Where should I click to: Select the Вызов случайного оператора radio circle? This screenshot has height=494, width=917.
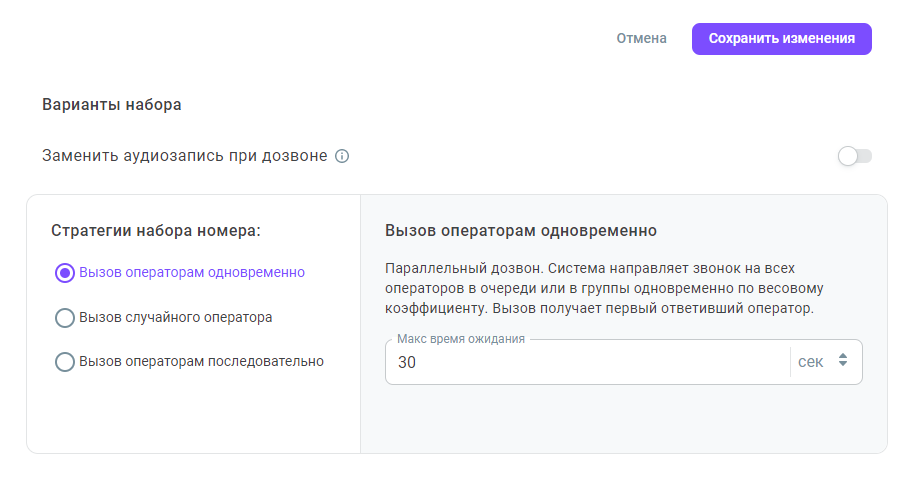(65, 318)
